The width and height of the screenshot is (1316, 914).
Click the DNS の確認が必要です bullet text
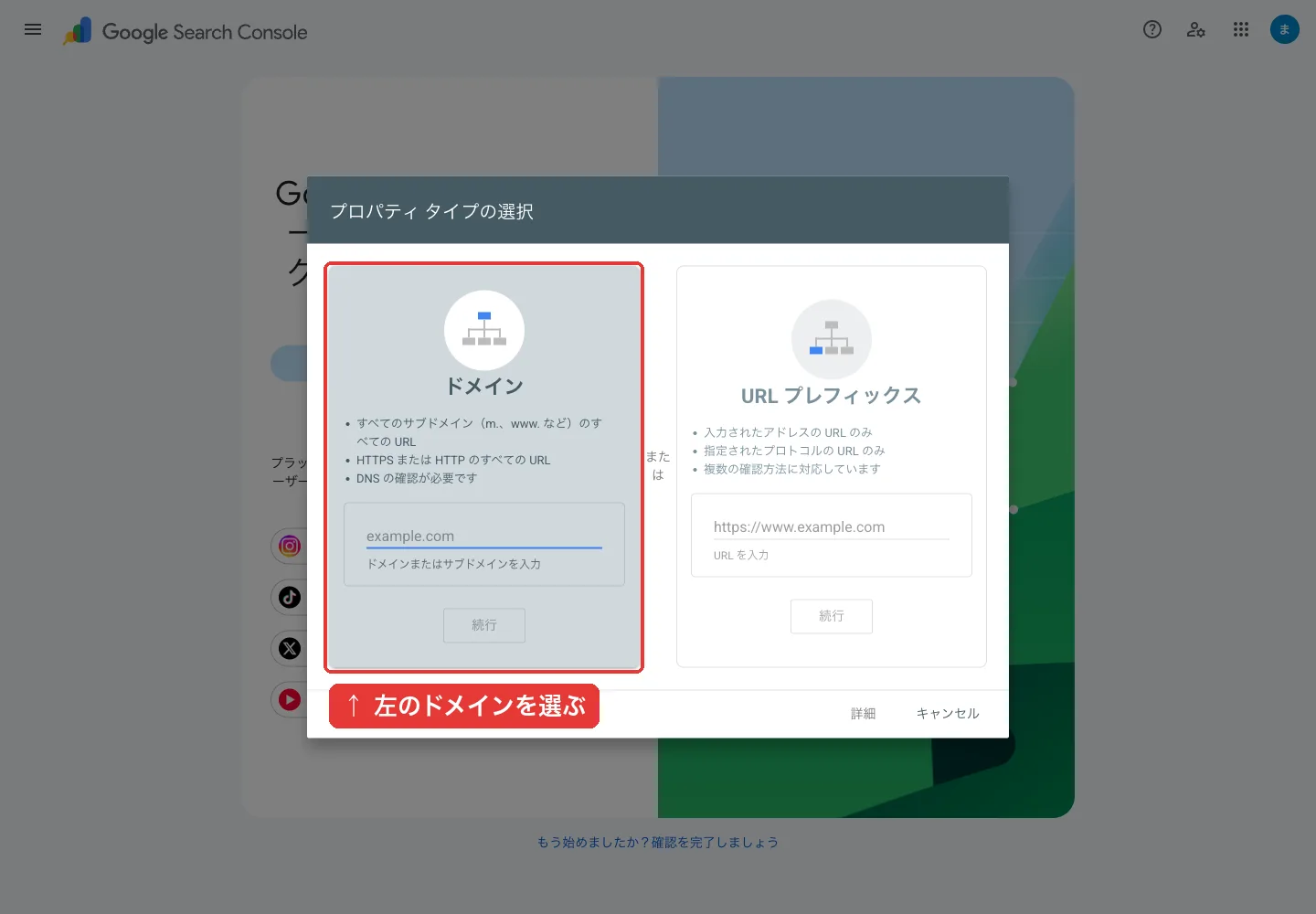(417, 478)
